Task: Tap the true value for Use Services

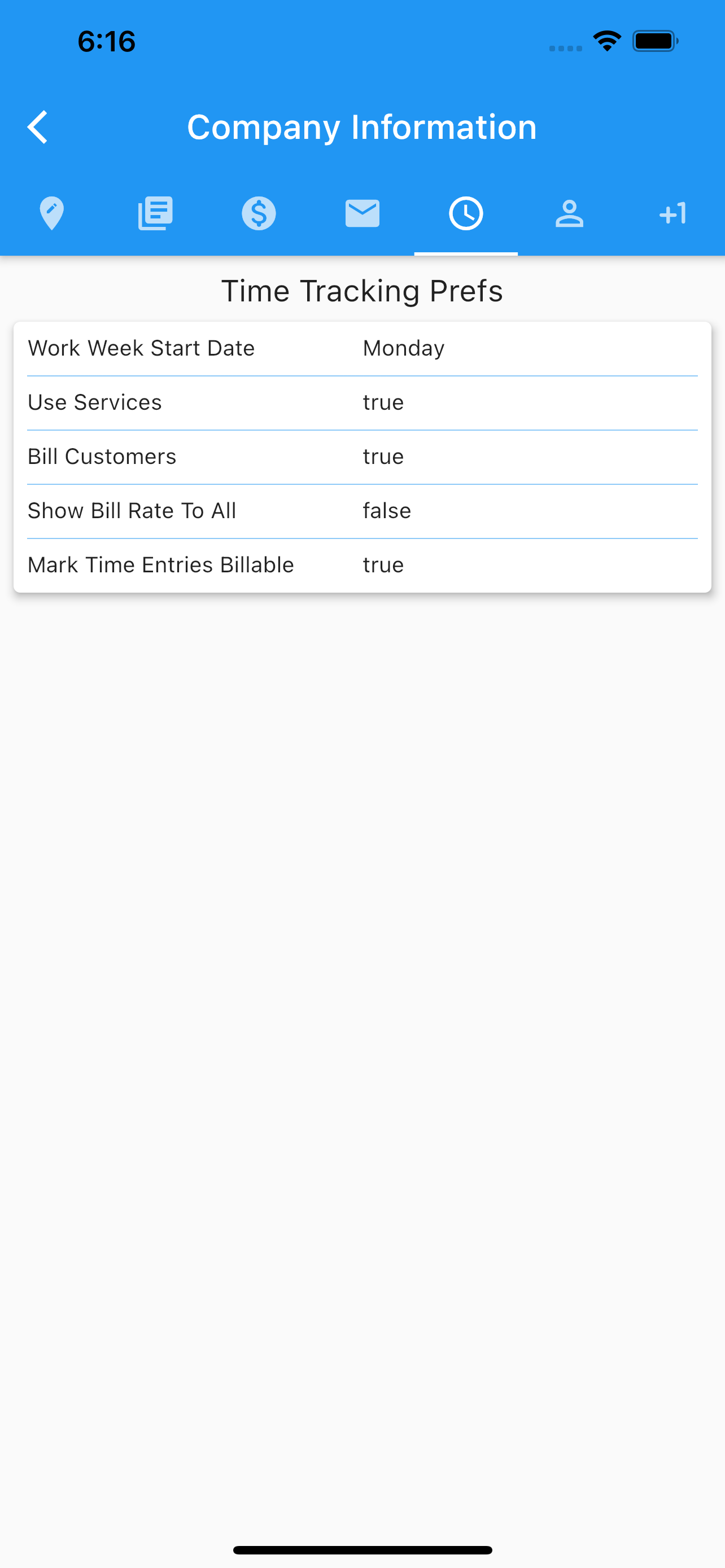Action: [x=383, y=402]
